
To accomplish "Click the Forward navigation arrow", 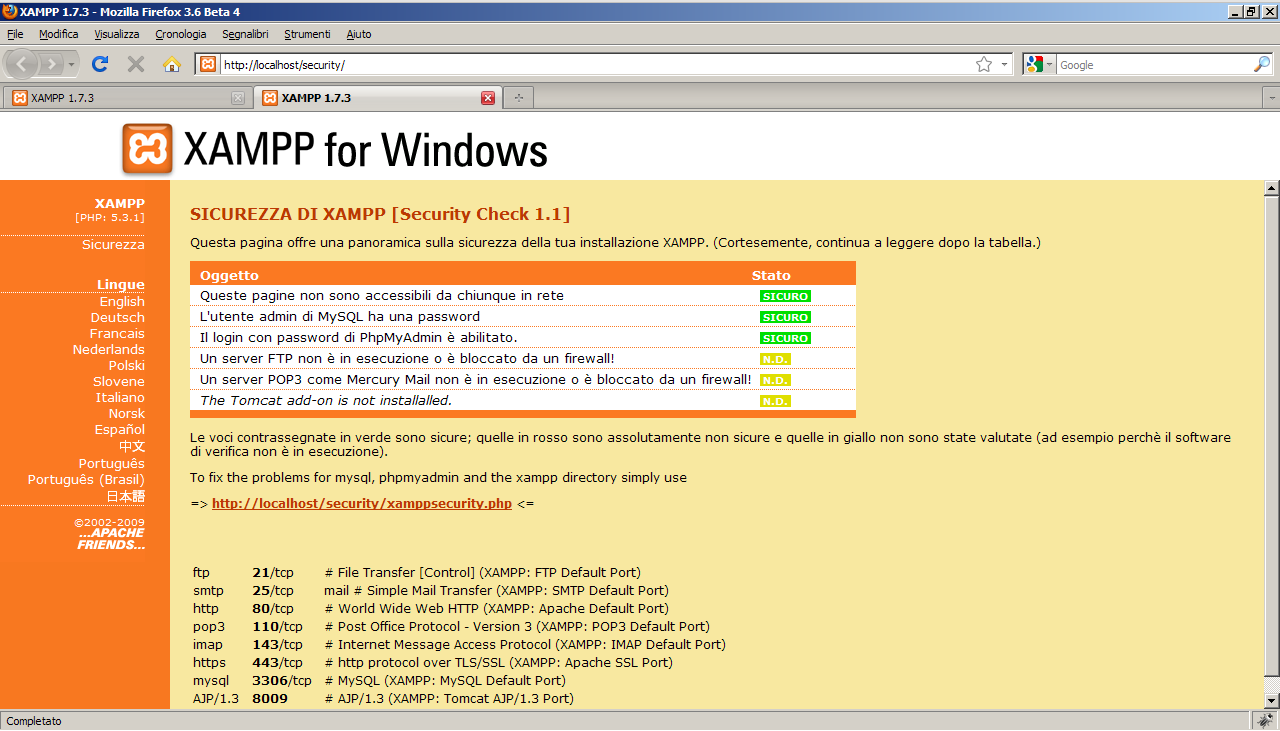I will (x=51, y=64).
